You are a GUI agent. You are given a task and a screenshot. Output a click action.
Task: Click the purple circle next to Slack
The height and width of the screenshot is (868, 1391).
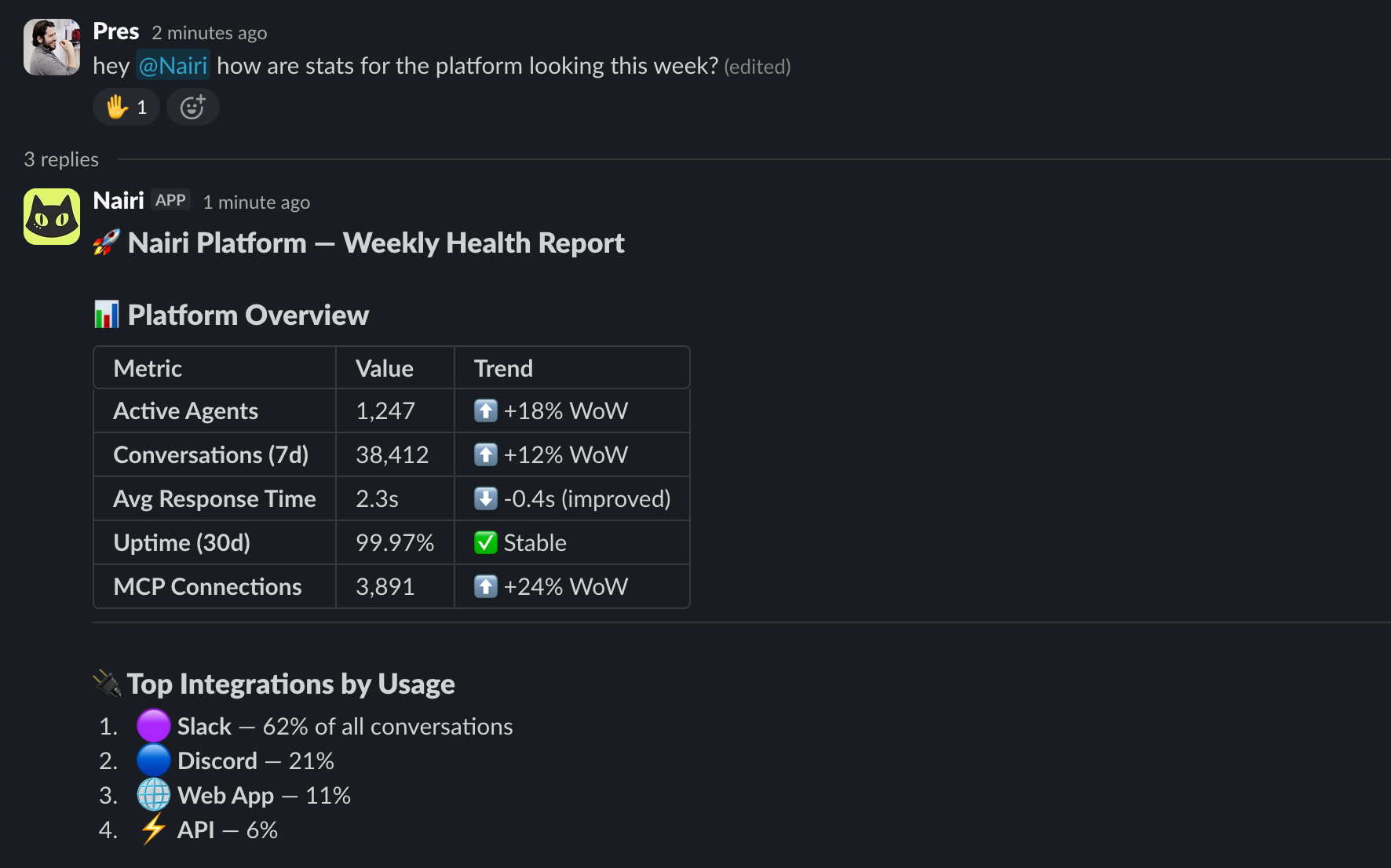[x=153, y=725]
